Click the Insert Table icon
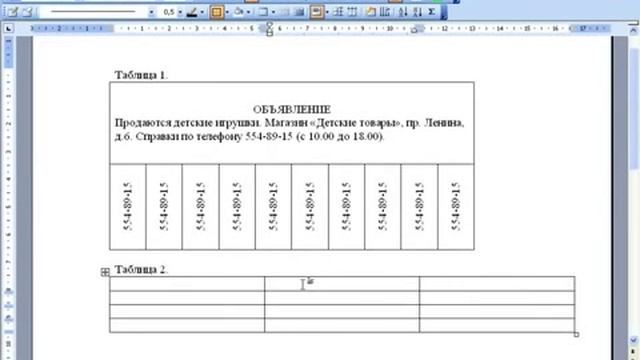The image size is (640, 360). click(x=263, y=12)
